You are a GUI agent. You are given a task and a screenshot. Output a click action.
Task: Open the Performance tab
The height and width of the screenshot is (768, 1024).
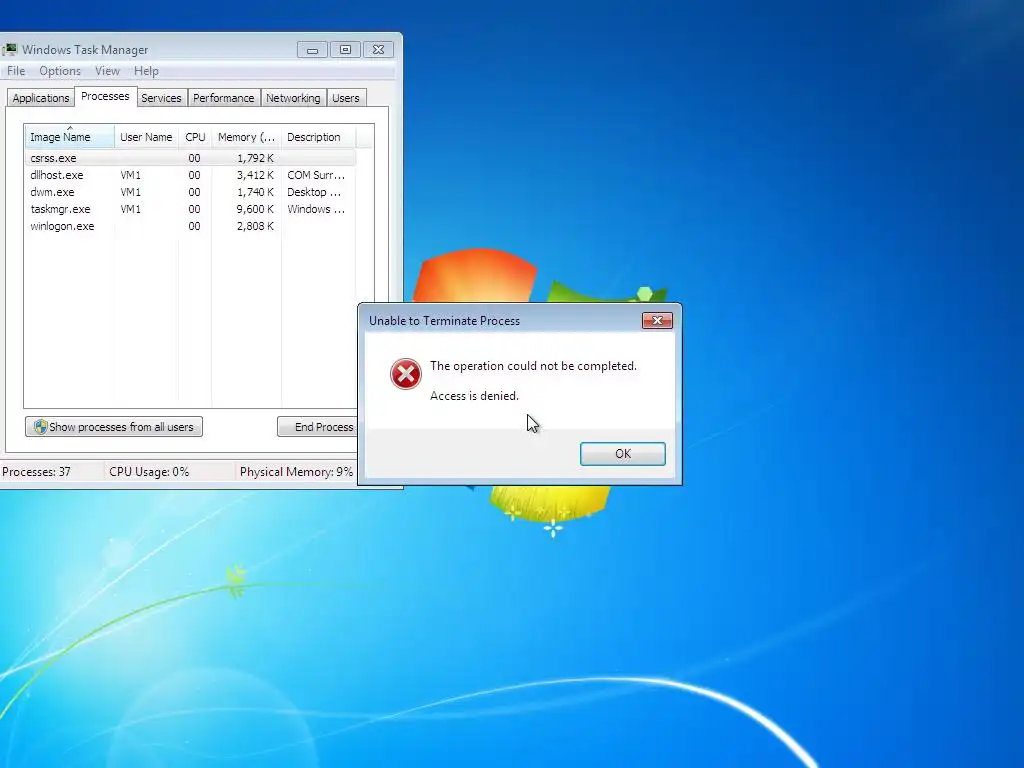point(223,98)
